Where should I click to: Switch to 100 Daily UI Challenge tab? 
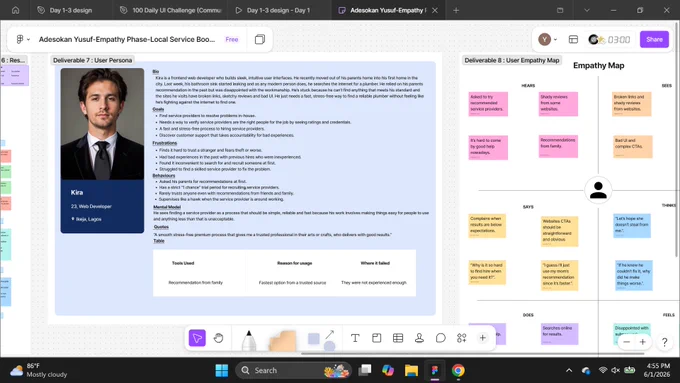click(171, 10)
